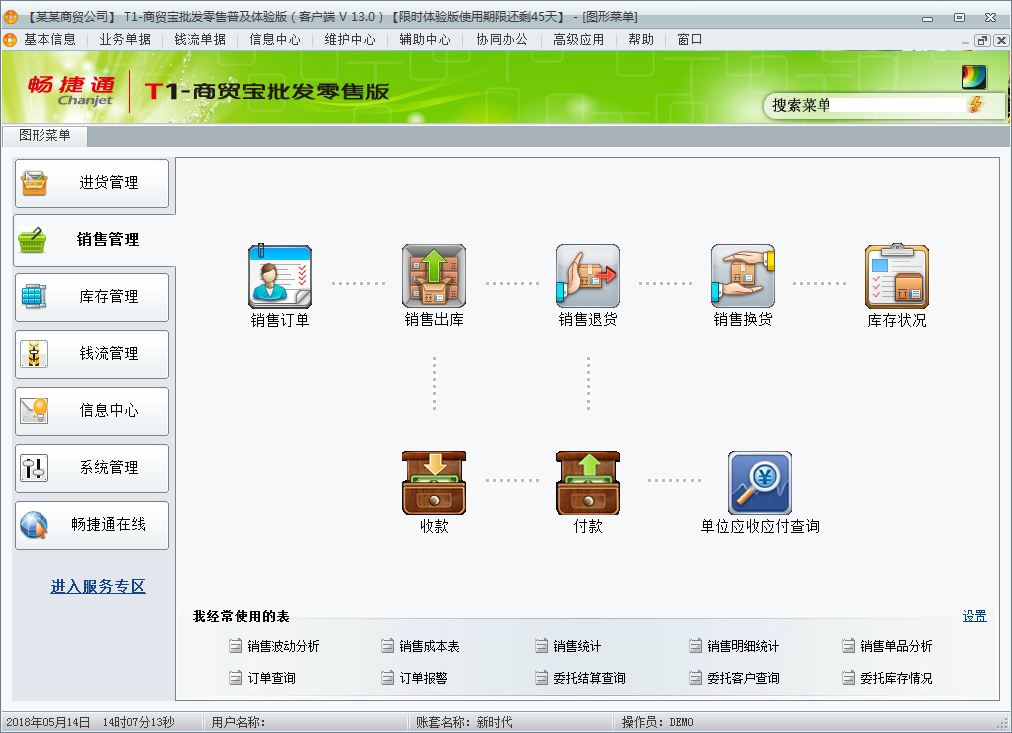Open the 钱流单据 menu
This screenshot has width=1012, height=733.
pos(200,39)
